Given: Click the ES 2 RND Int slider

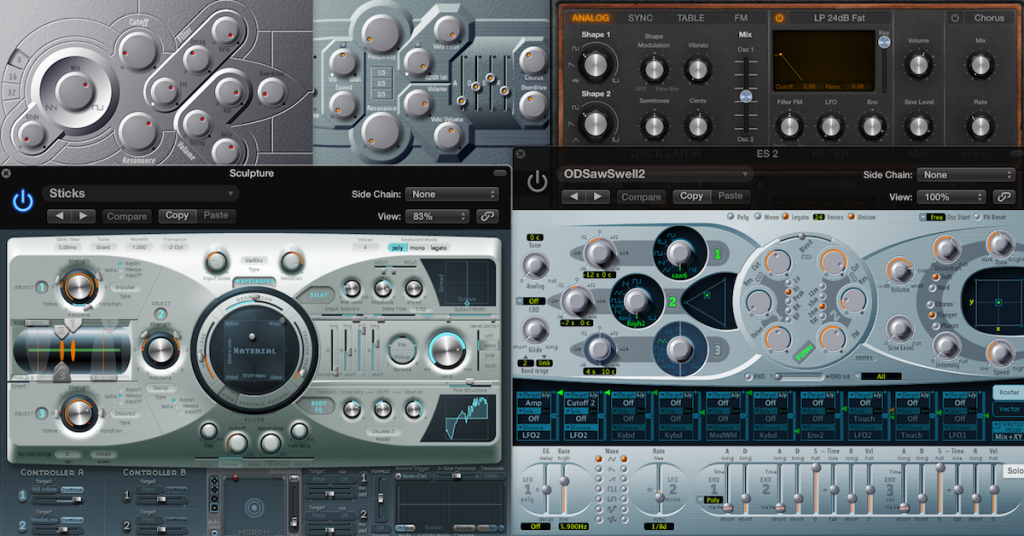Looking at the screenshot, I should point(799,377).
